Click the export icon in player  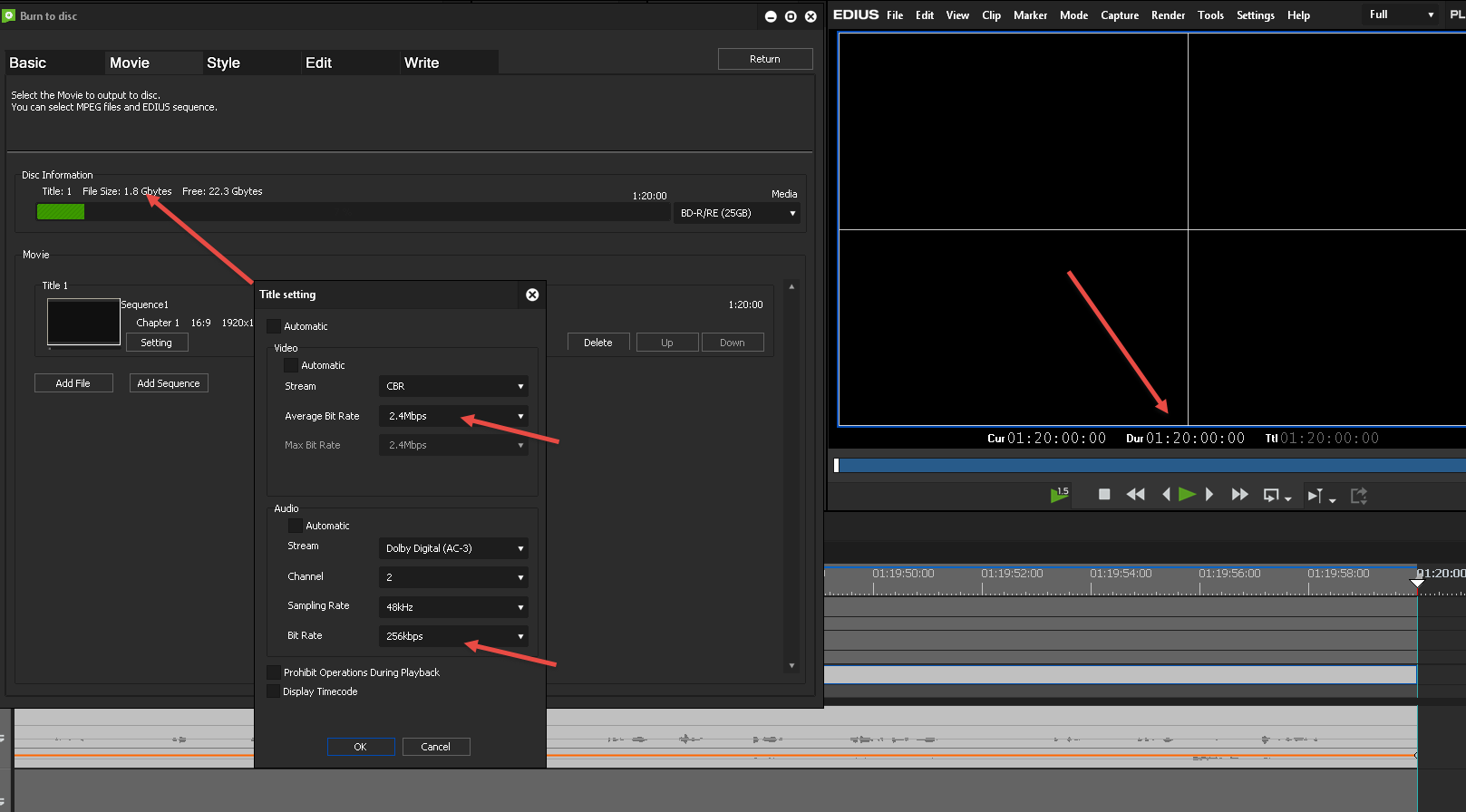1358,495
